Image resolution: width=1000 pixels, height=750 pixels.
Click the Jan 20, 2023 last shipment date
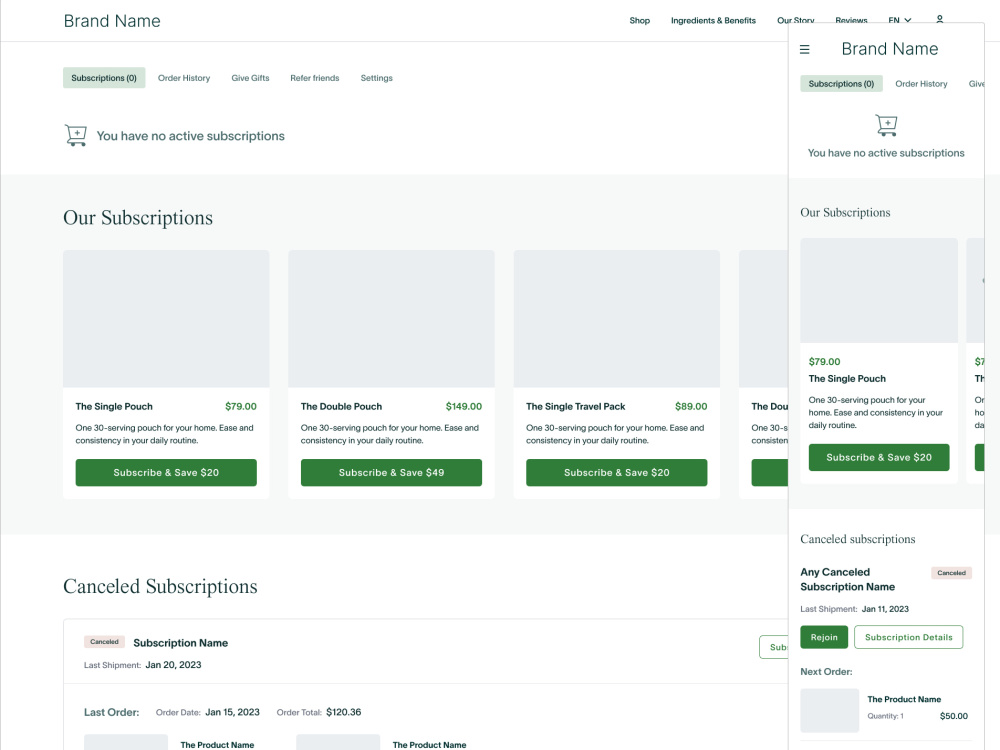tap(173, 665)
